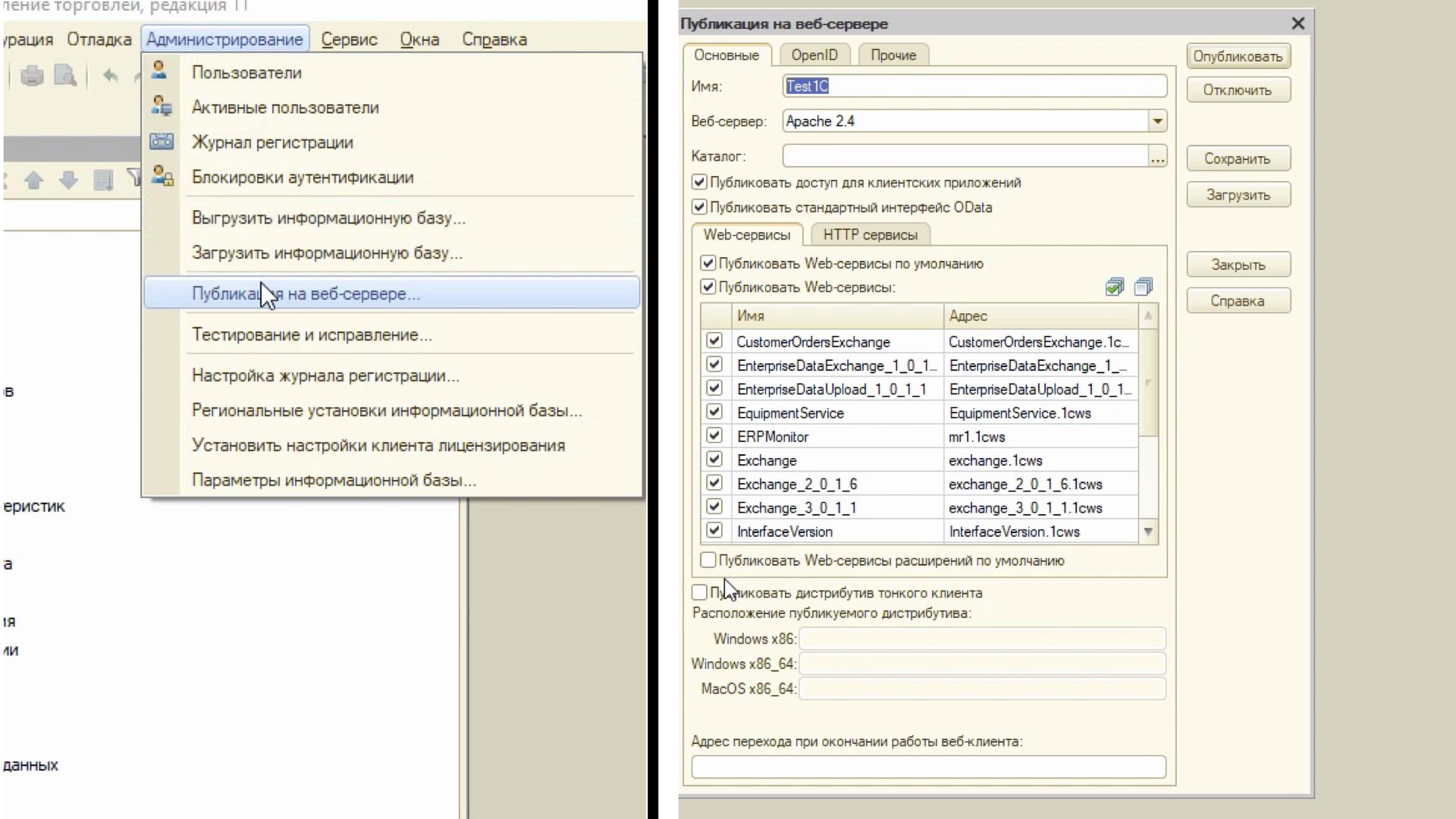The width and height of the screenshot is (1456, 819).
Task: Click the list icon beside the down arrow
Action: pos(103,180)
